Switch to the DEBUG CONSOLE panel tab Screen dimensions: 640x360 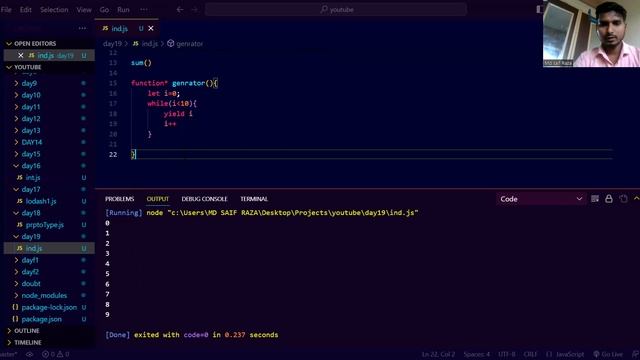(x=204, y=199)
